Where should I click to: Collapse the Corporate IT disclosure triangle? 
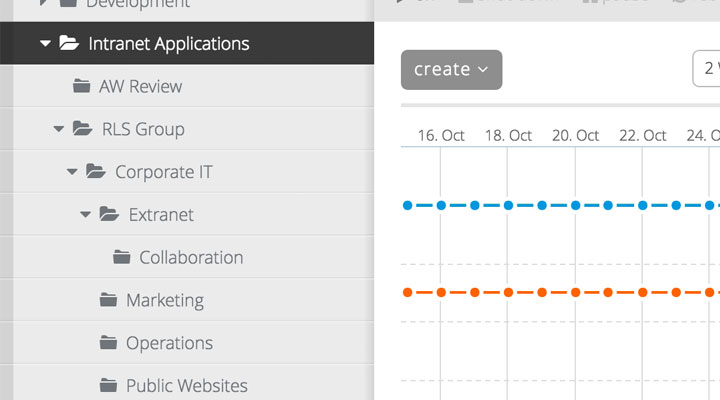[x=72, y=172]
